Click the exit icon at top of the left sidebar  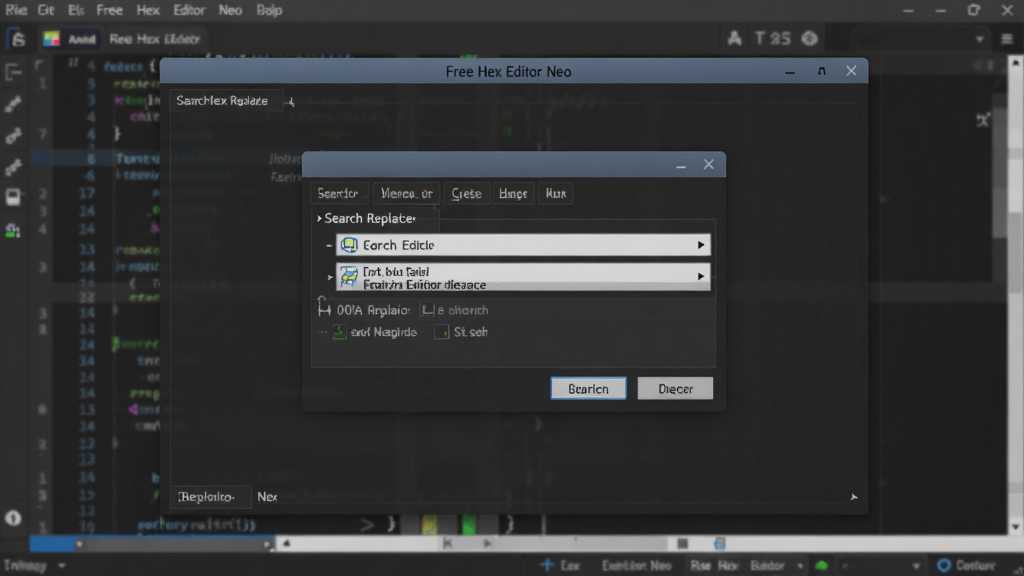tap(13, 72)
